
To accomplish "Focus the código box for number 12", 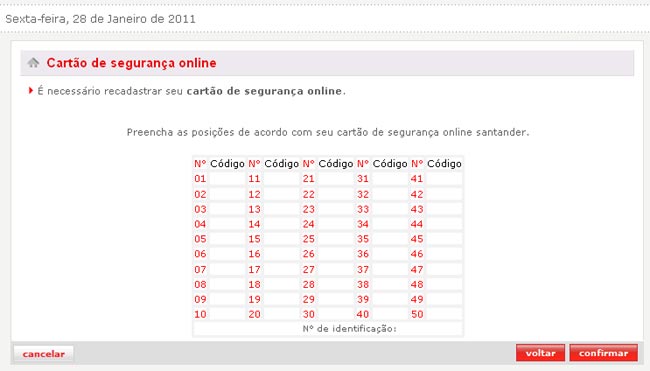I will point(281,194).
